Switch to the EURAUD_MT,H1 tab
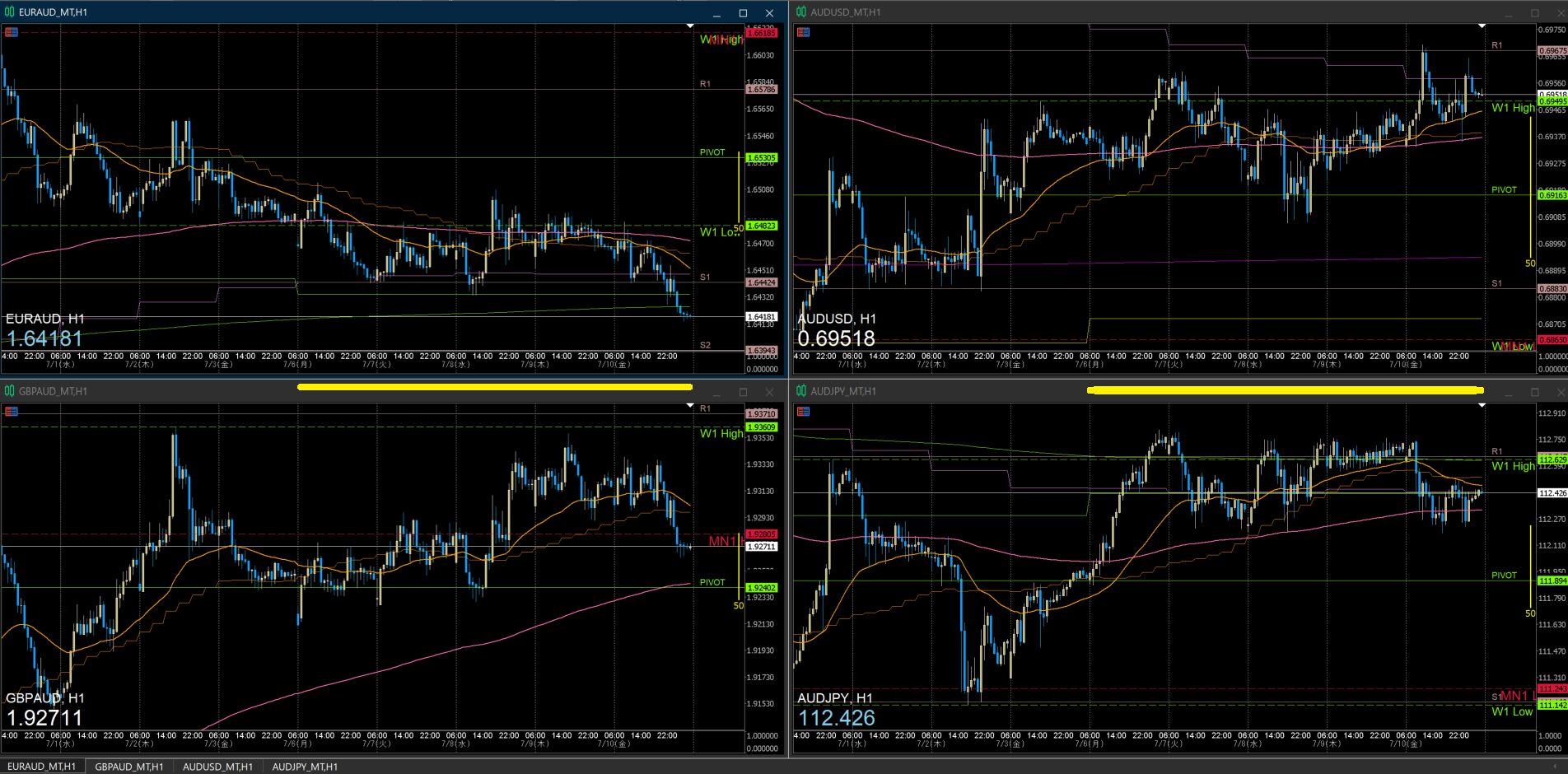1568x774 pixels. (42, 767)
